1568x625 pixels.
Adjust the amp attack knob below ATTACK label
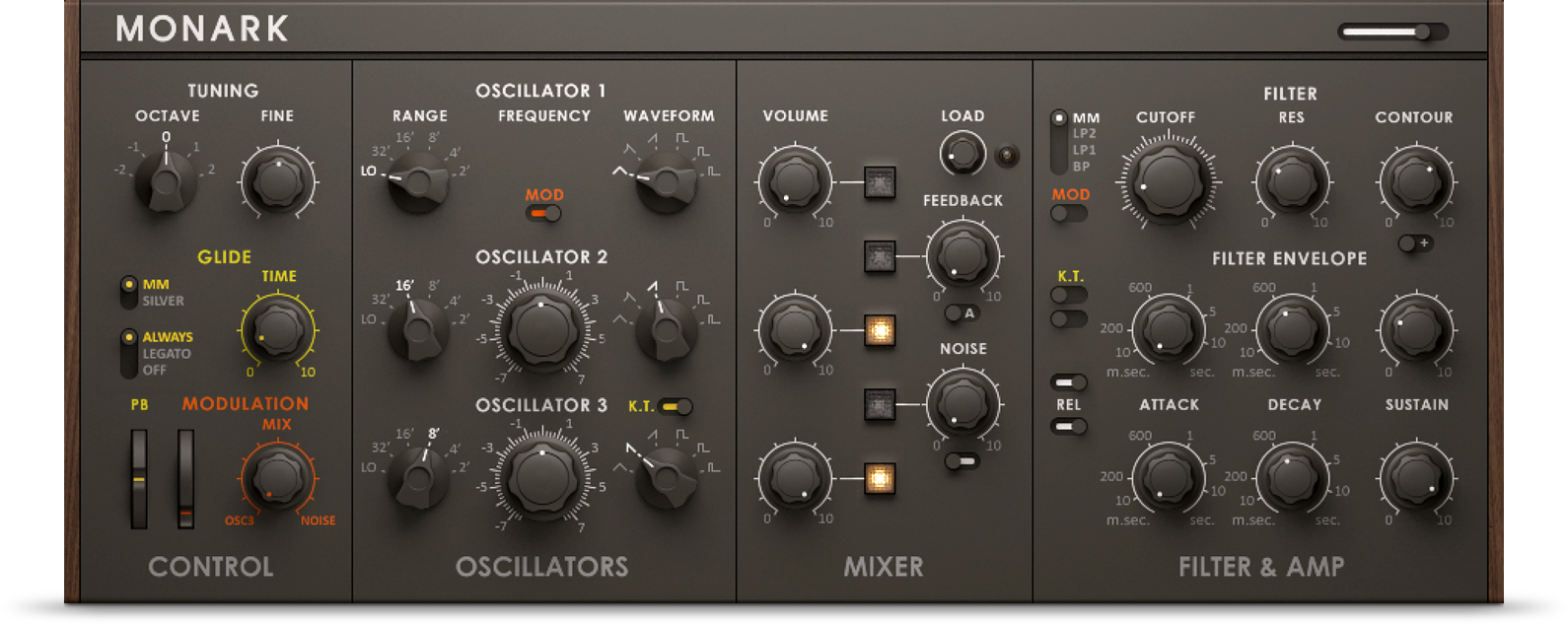tap(1169, 477)
